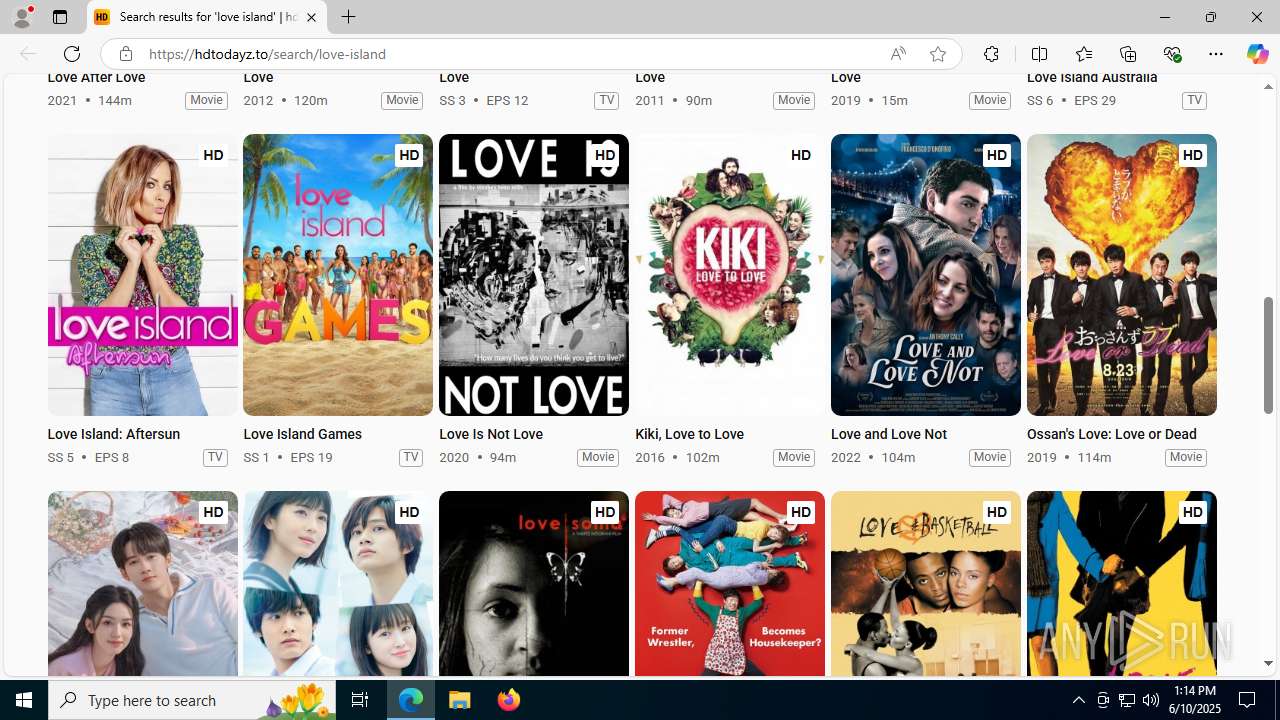Click the Movie badge under Love and Love Not

click(x=990, y=457)
